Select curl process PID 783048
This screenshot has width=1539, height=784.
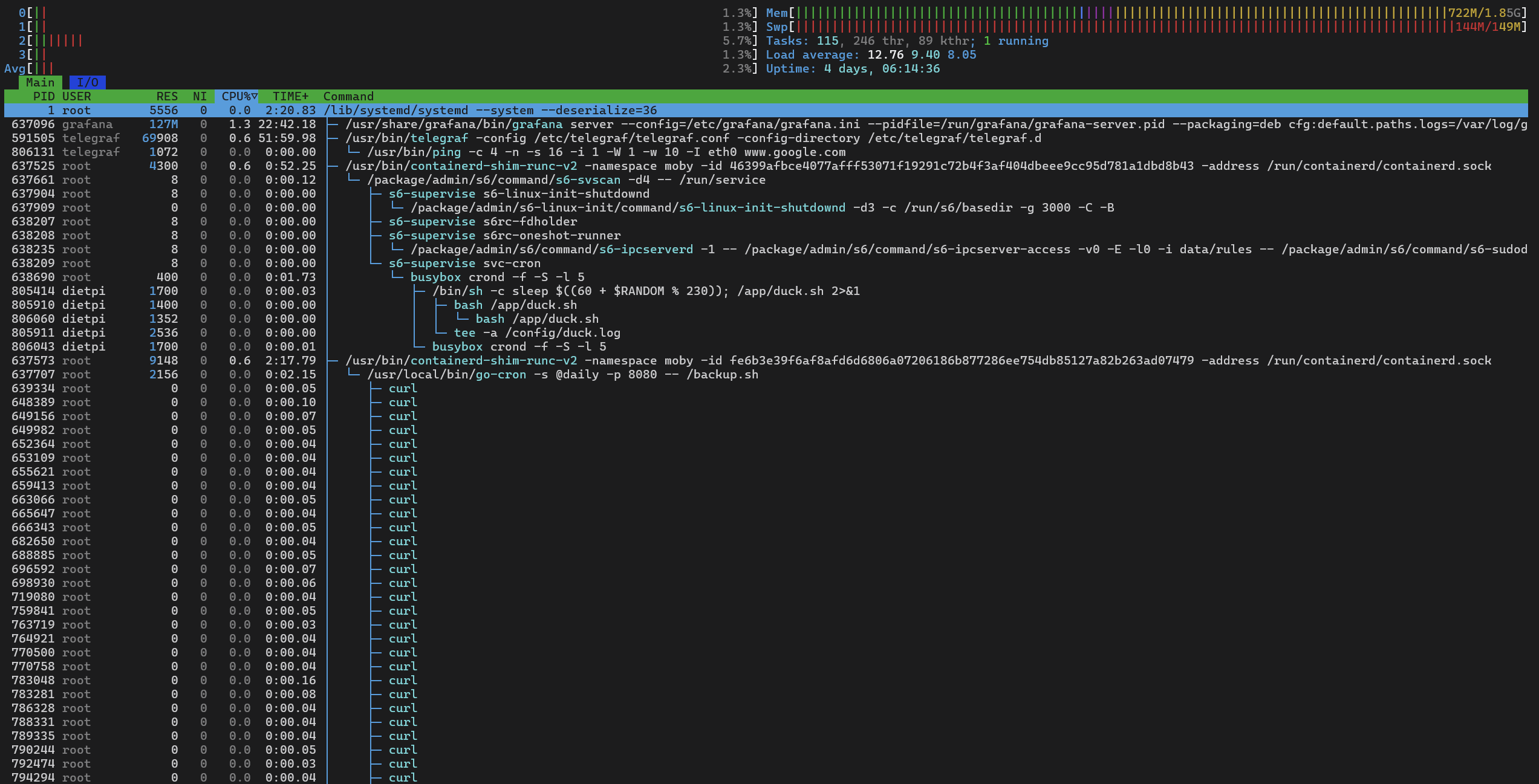766,680
